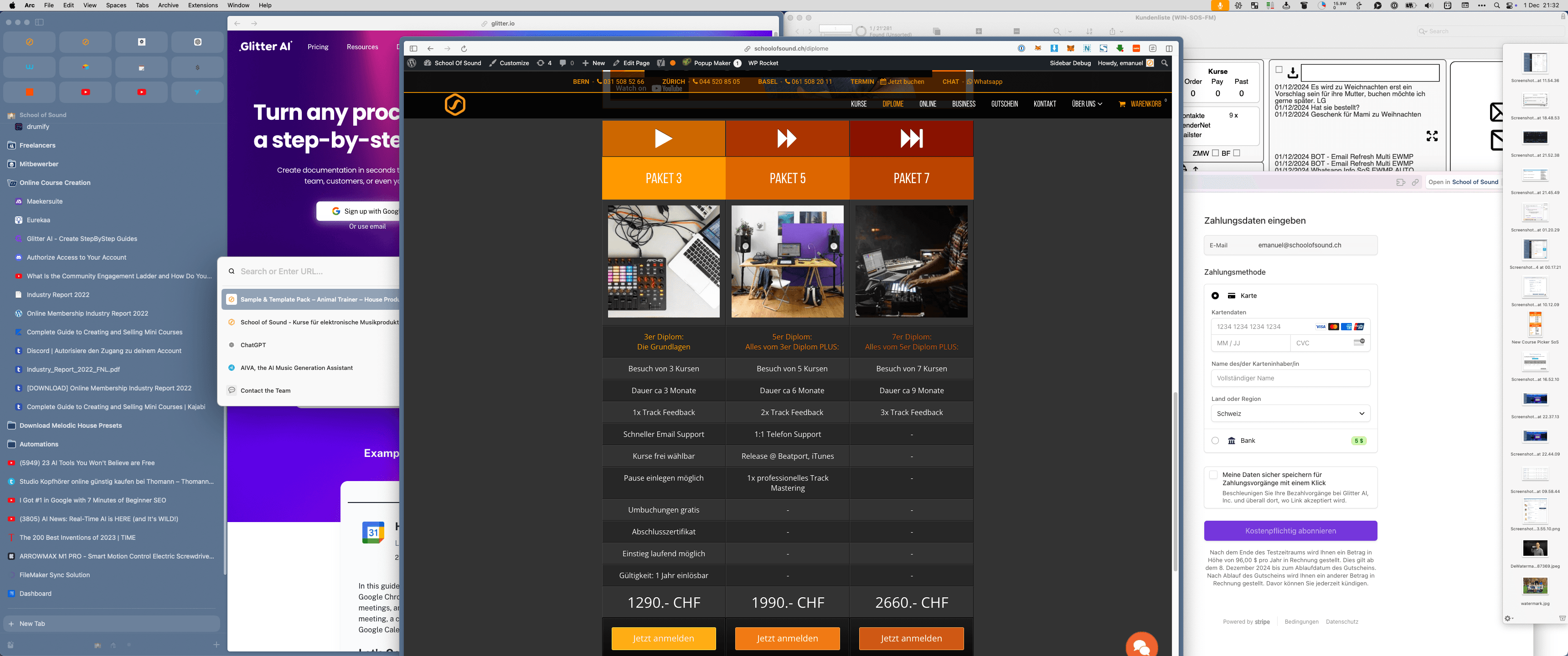
Task: Toggle split view icon in schoolofsound.ch toolbar
Action: 1169,49
